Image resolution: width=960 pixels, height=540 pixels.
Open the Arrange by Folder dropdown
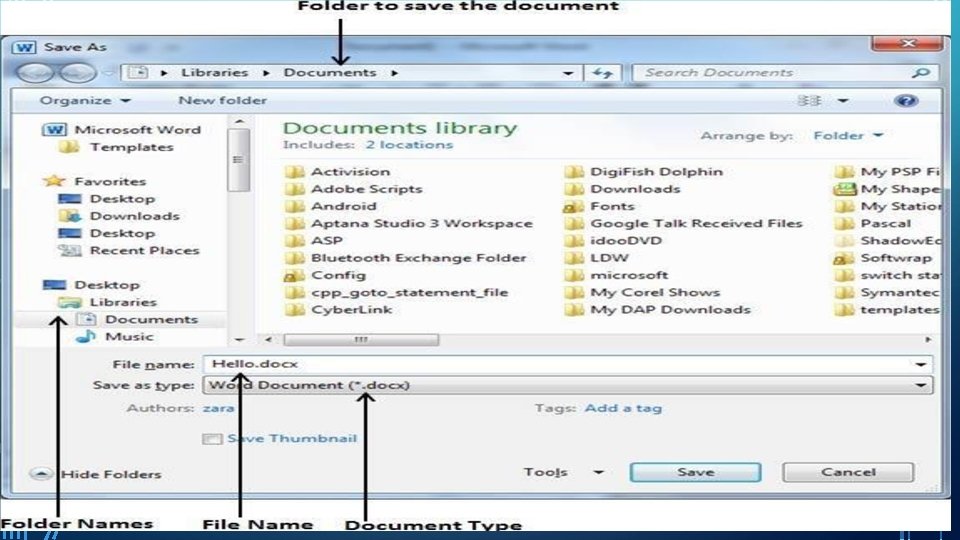point(848,135)
